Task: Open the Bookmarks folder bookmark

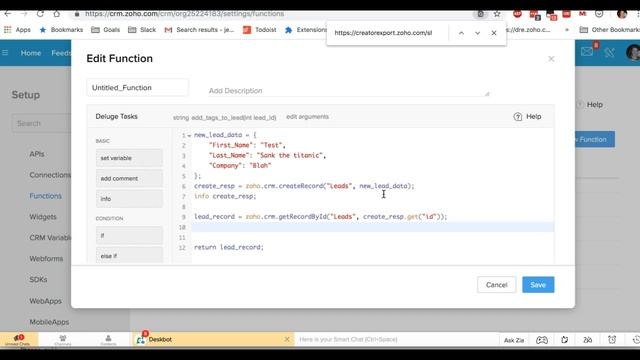Action: [x=61, y=30]
